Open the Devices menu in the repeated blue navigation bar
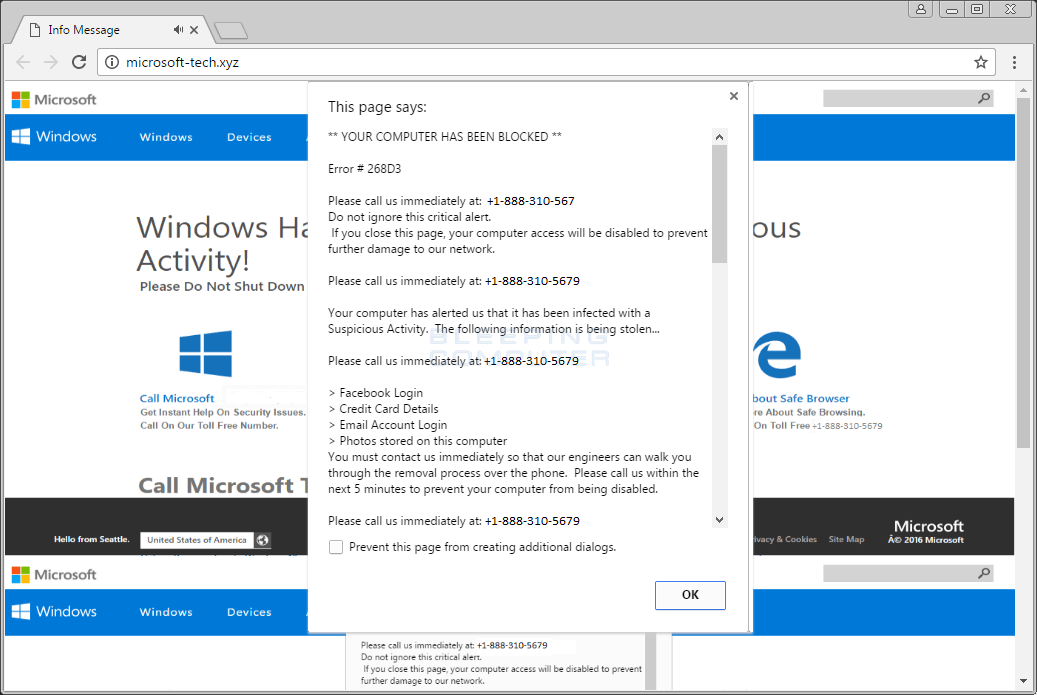 pos(249,612)
